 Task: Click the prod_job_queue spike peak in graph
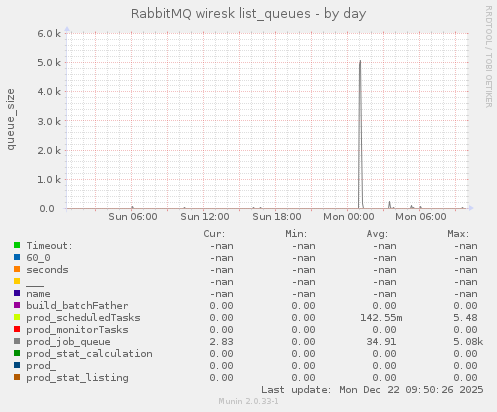(360, 61)
